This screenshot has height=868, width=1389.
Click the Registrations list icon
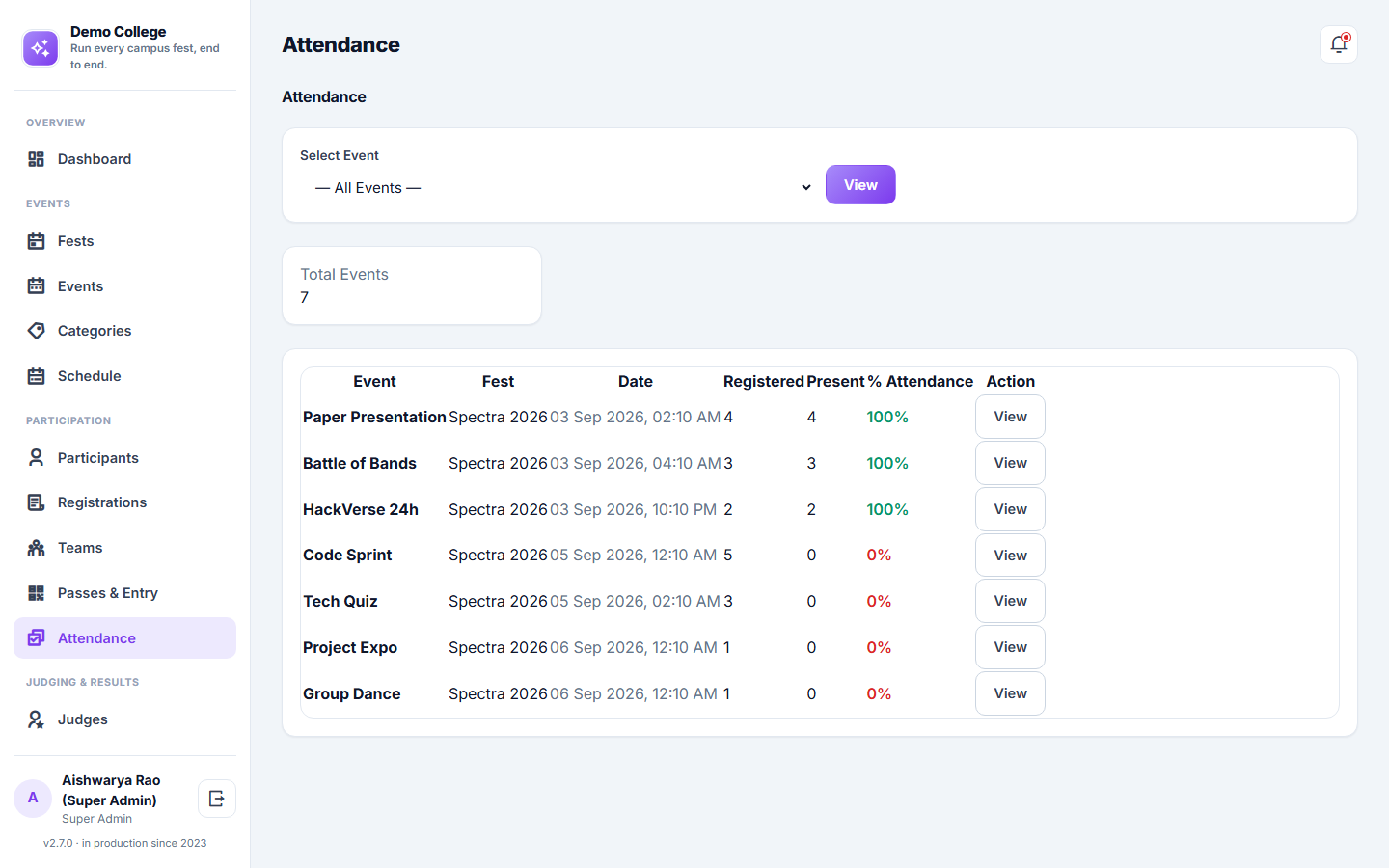37,502
